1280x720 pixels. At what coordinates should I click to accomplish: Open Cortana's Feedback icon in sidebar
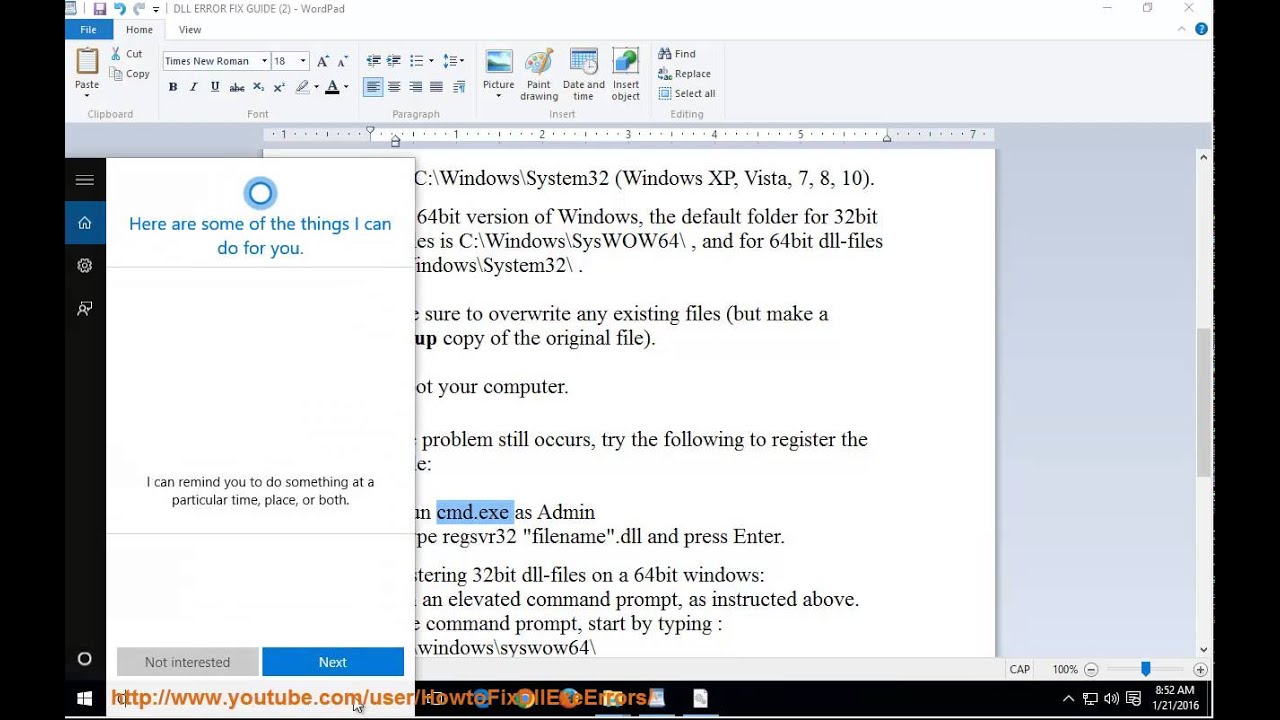[85, 309]
